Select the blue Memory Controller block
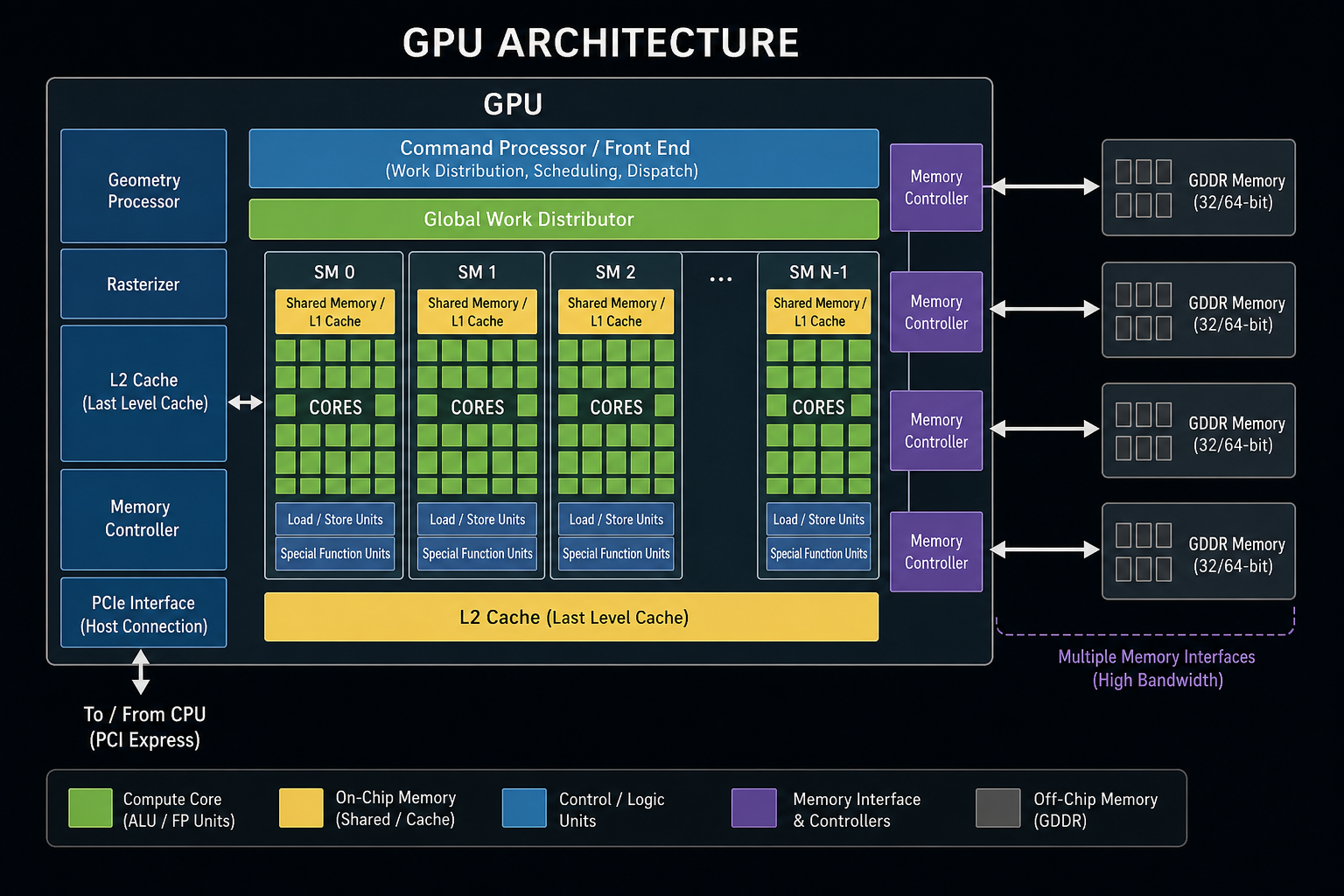 (x=143, y=520)
